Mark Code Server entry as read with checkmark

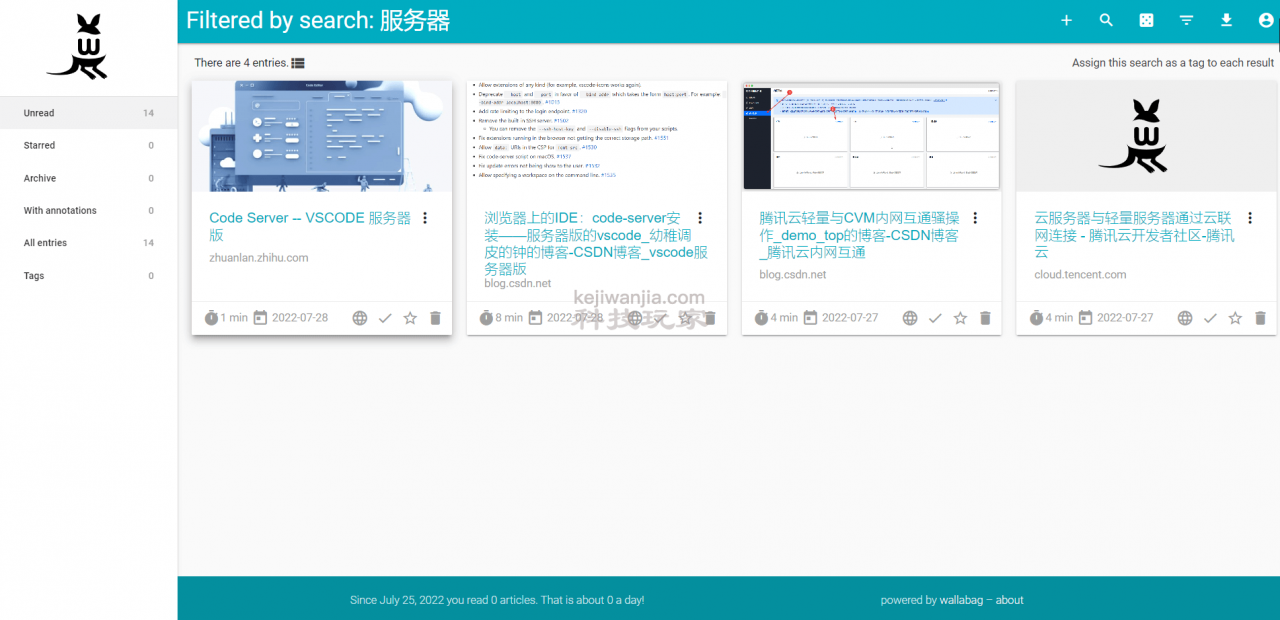point(385,318)
